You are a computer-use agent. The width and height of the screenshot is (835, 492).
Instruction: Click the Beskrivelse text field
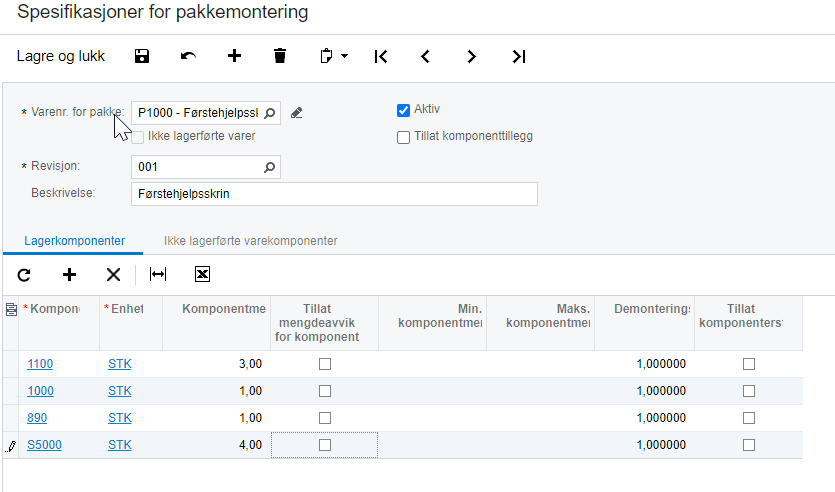click(x=334, y=194)
